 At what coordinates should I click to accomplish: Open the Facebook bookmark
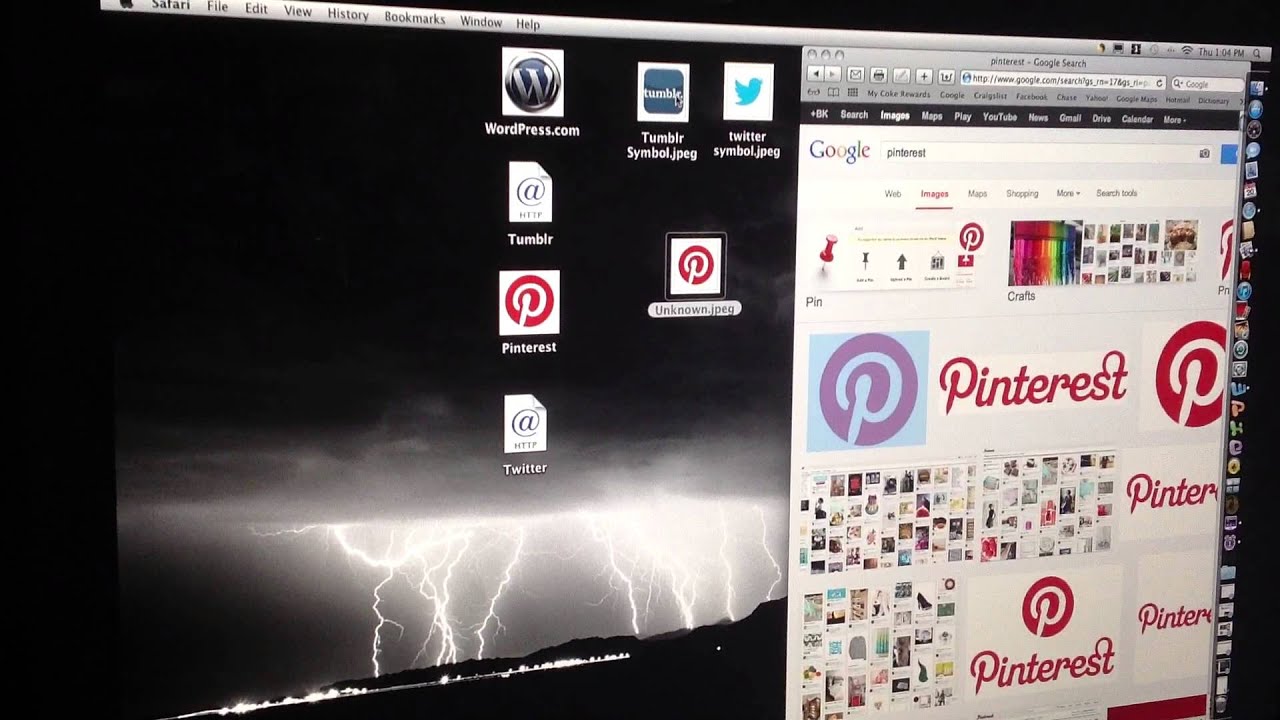1031,97
